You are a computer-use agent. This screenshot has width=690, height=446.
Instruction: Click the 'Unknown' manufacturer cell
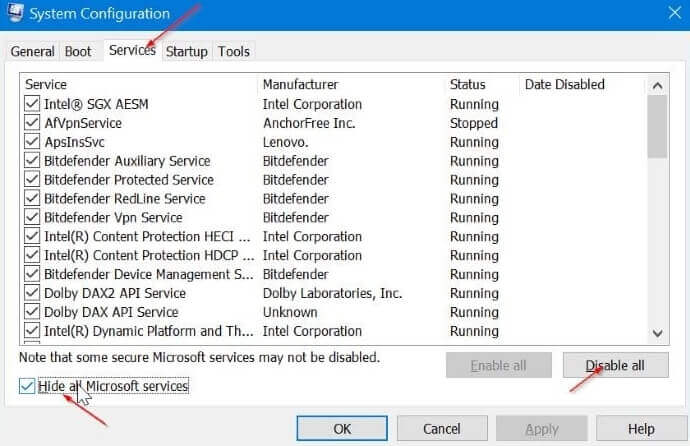[290, 312]
